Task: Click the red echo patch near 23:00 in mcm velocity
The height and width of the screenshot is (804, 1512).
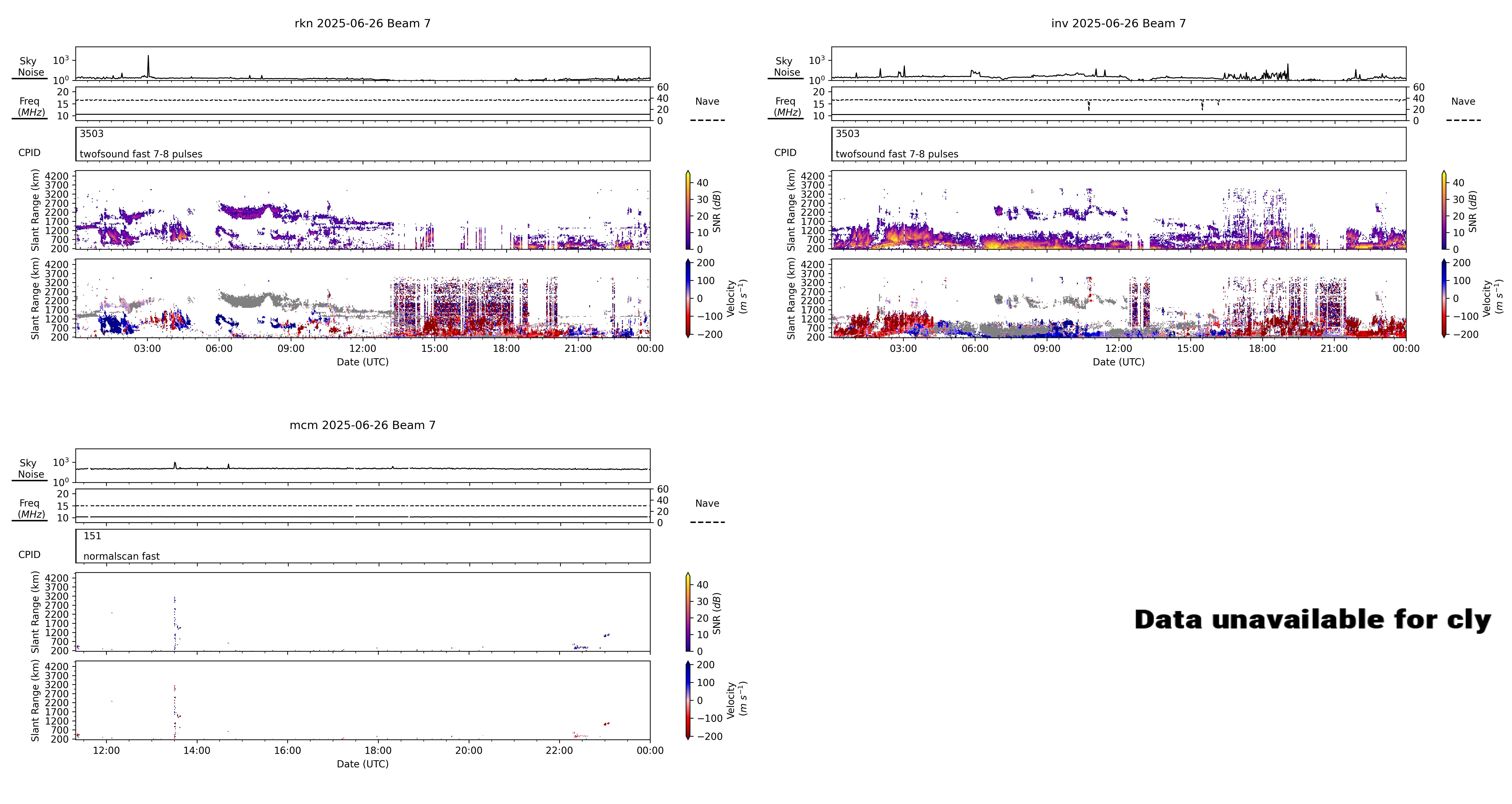Action: tap(606, 724)
